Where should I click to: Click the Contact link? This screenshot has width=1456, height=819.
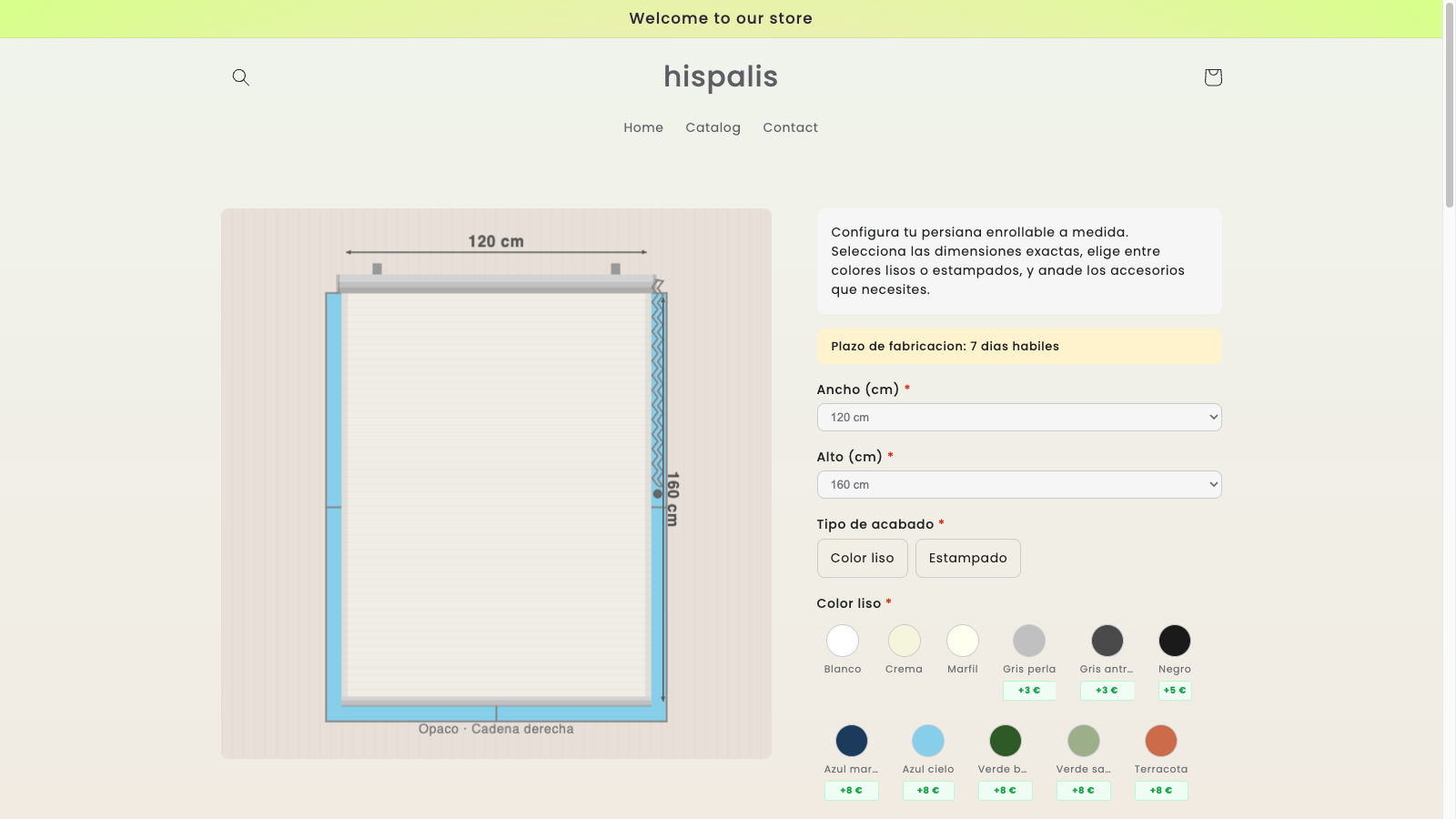point(790,127)
